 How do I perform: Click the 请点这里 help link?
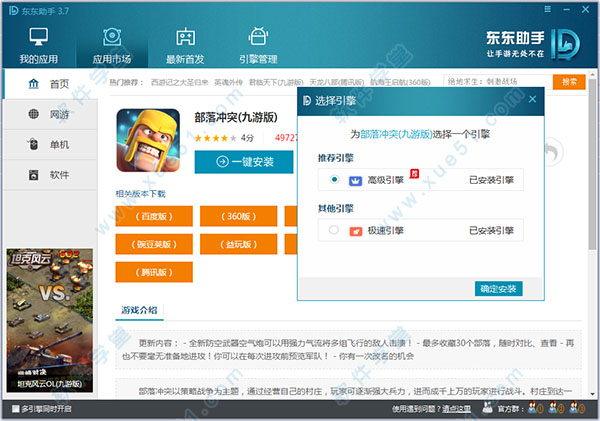[x=456, y=409]
